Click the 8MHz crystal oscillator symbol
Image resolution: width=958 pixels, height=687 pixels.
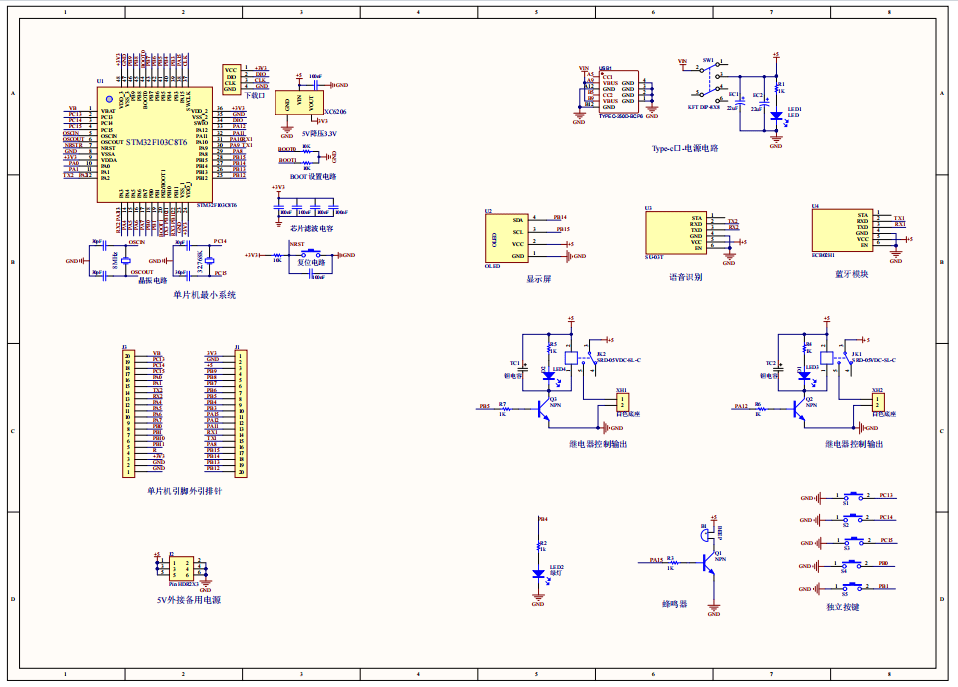(x=127, y=260)
